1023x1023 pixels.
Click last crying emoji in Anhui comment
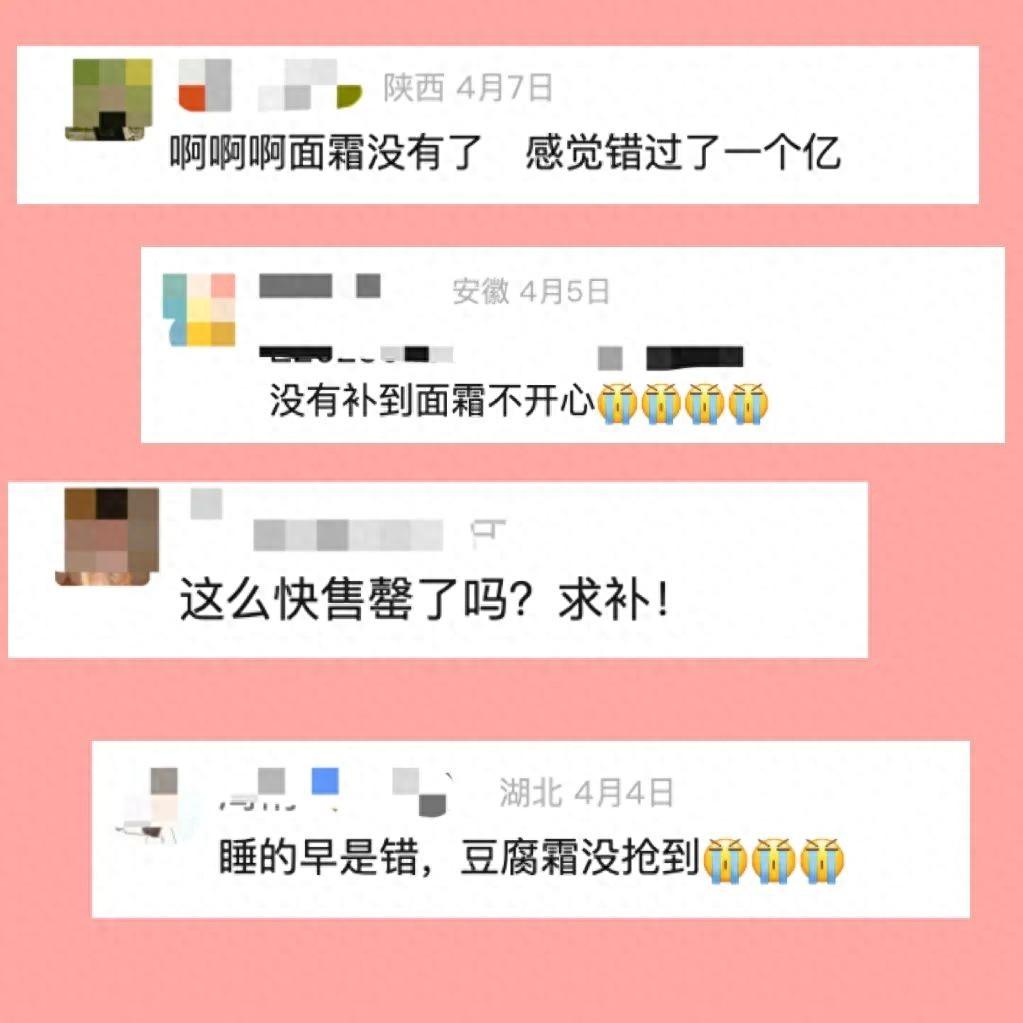pyautogui.click(x=748, y=403)
